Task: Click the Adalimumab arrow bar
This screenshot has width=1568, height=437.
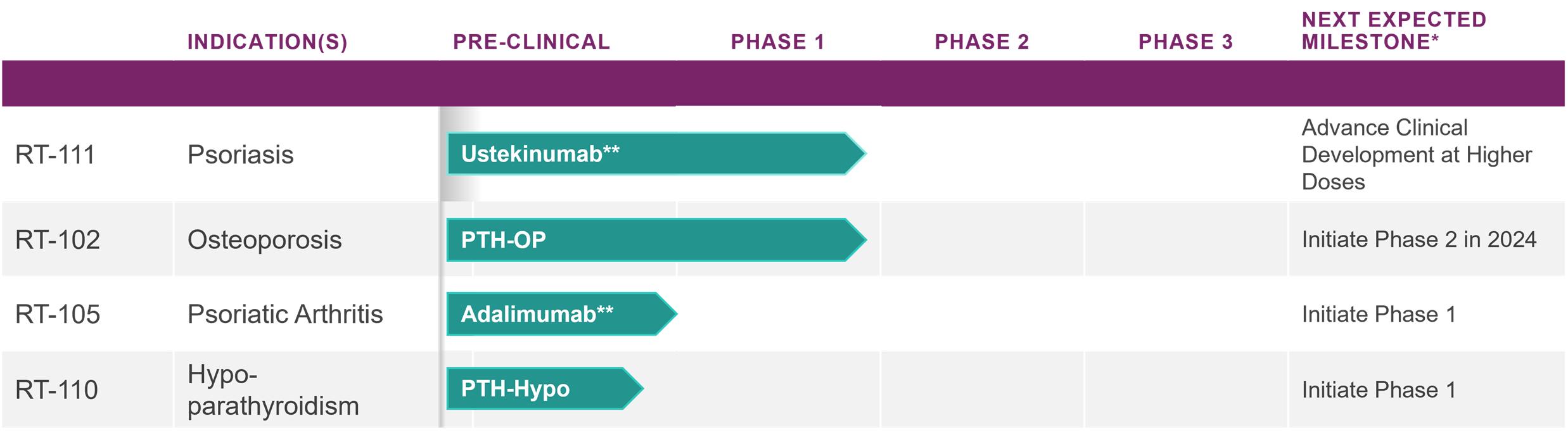Action: [560, 314]
